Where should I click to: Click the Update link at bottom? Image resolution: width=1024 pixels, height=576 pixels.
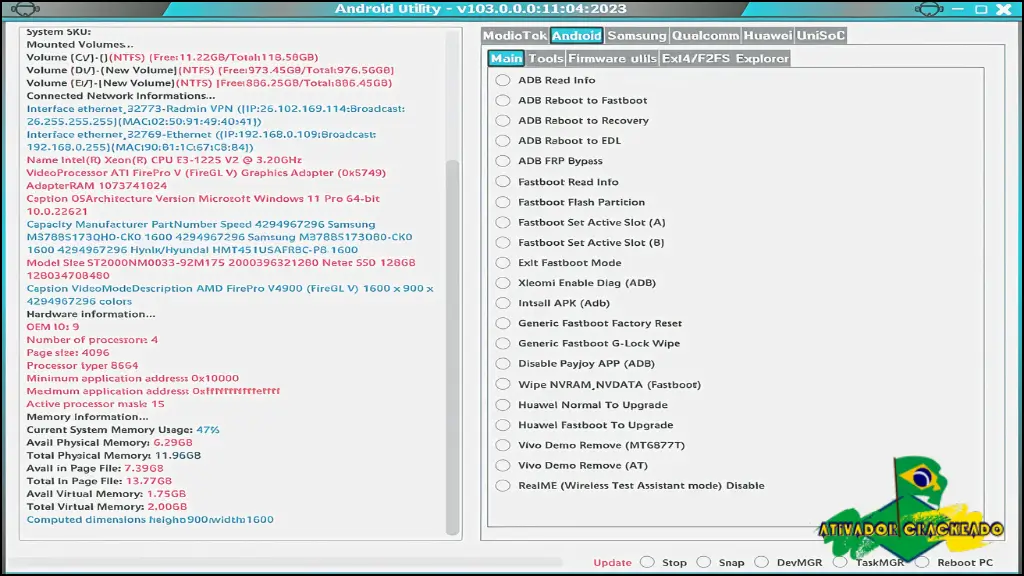[612, 562]
